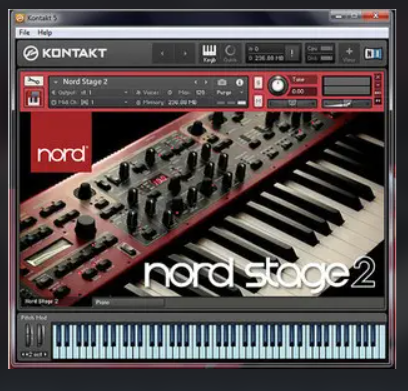
Task: Click the pitch bend wheel
Action: [29, 335]
